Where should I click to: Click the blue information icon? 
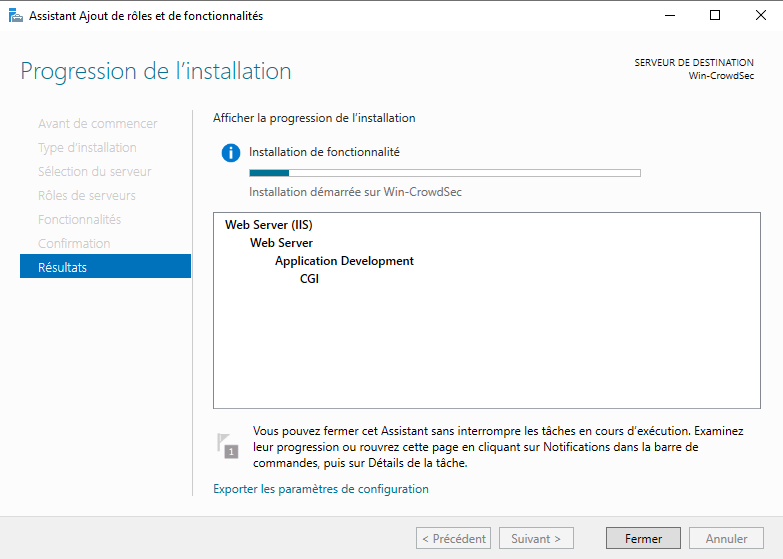(x=231, y=153)
